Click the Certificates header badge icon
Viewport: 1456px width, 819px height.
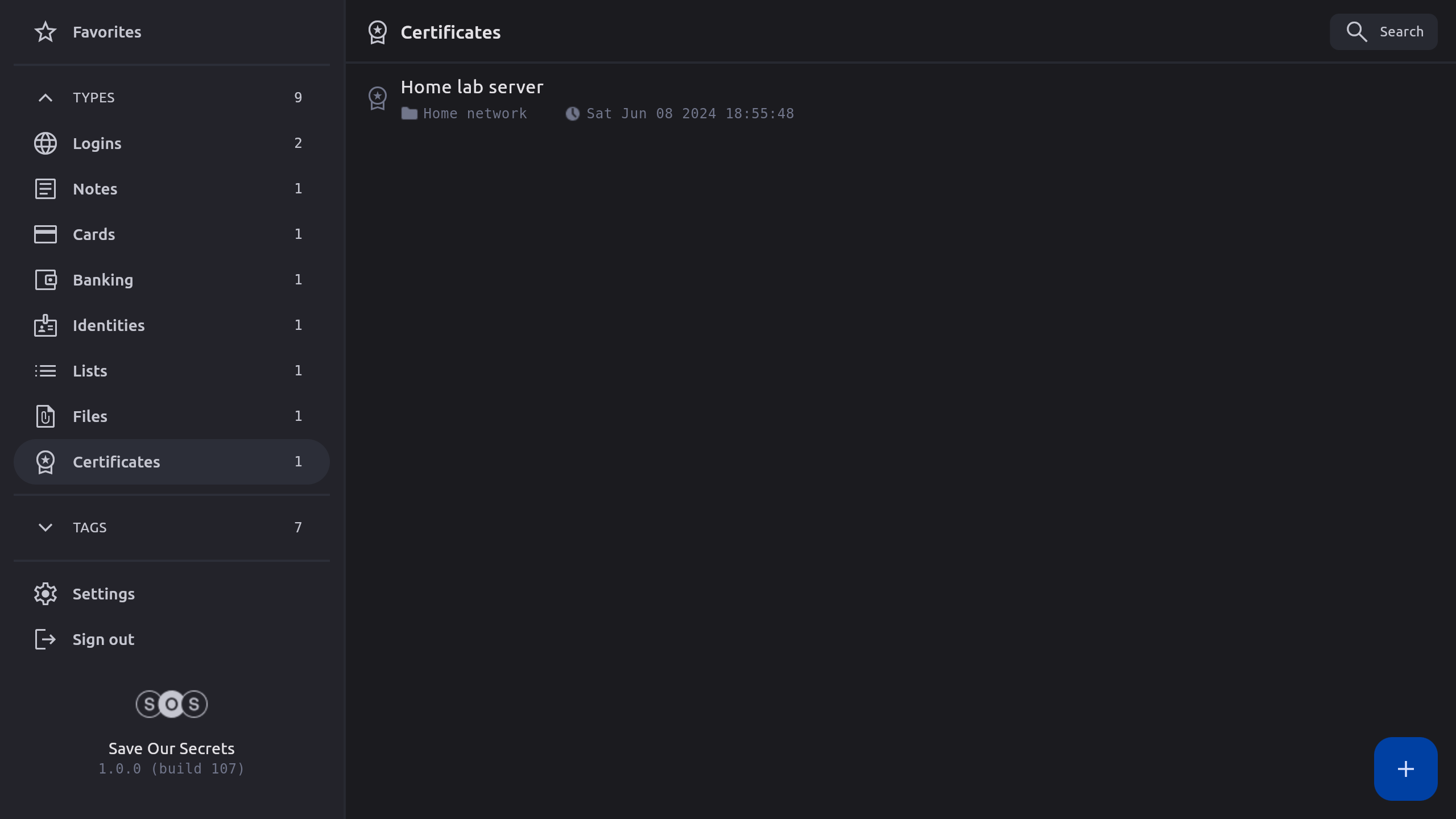[378, 32]
